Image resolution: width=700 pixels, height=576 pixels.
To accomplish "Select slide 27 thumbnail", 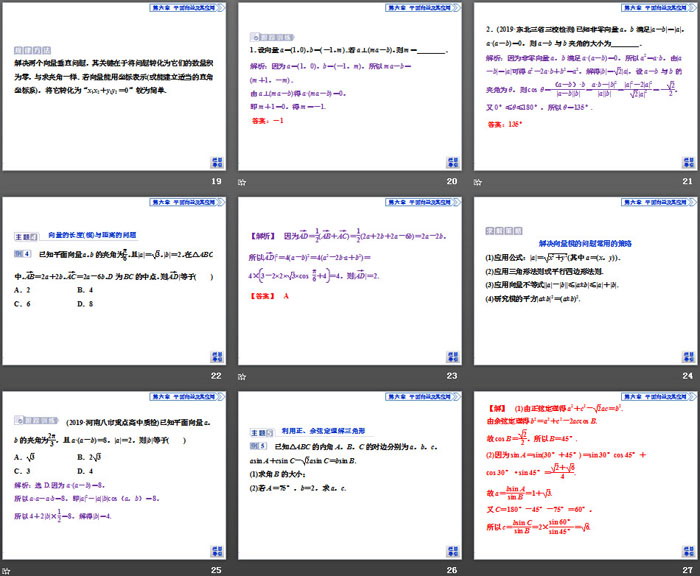I will (x=585, y=476).
